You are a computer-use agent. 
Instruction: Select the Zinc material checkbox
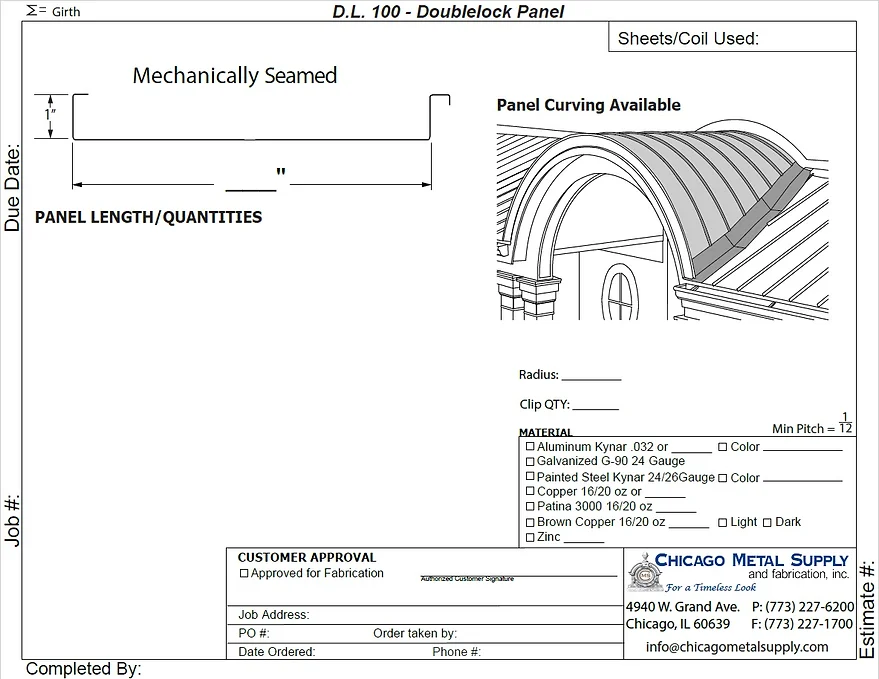(530, 537)
